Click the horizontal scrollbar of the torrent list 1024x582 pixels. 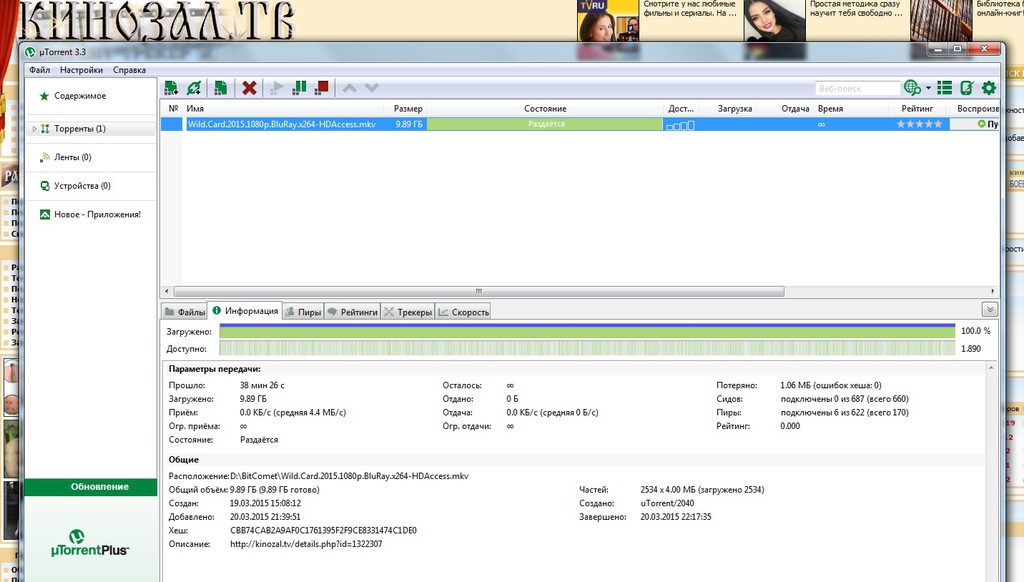pyautogui.click(x=479, y=291)
